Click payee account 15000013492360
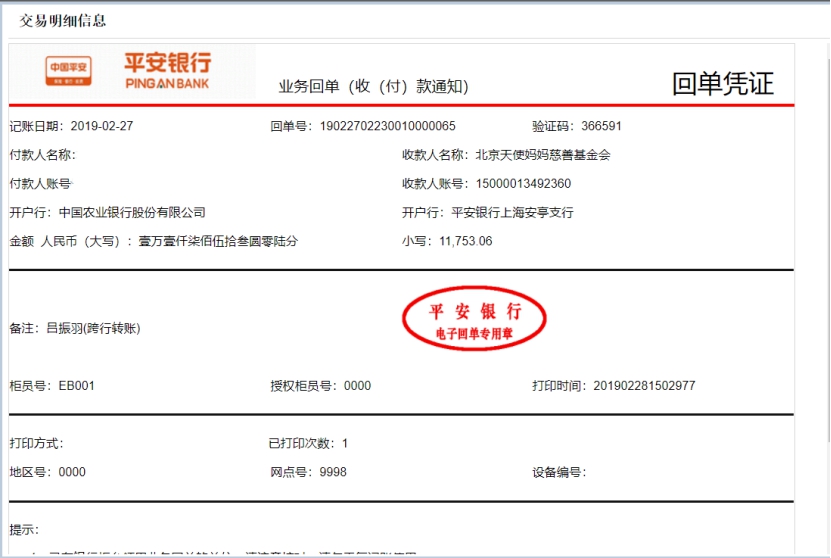The height and width of the screenshot is (558, 831). tap(523, 184)
